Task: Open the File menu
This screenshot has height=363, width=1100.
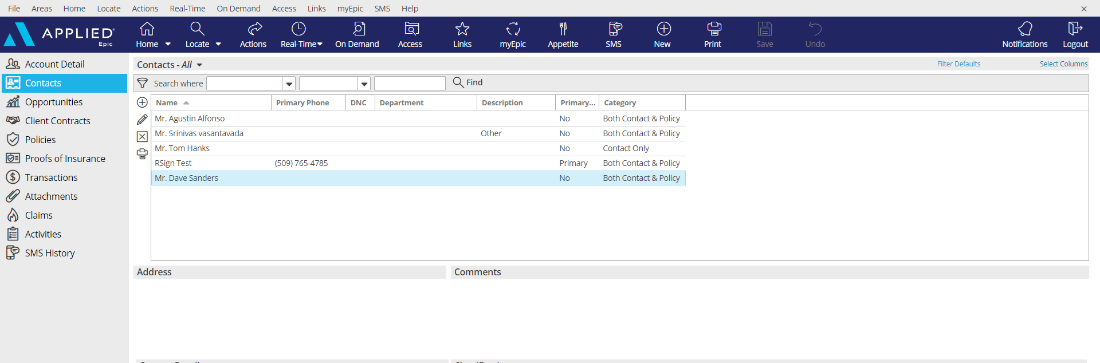Action: (14, 8)
